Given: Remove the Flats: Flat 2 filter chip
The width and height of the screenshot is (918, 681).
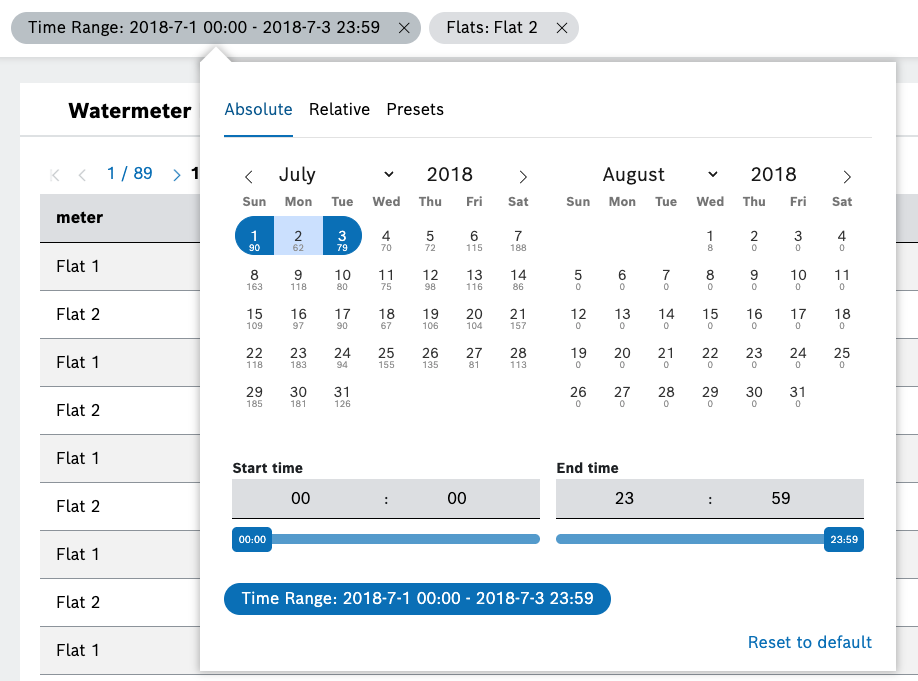Looking at the screenshot, I should point(562,28).
